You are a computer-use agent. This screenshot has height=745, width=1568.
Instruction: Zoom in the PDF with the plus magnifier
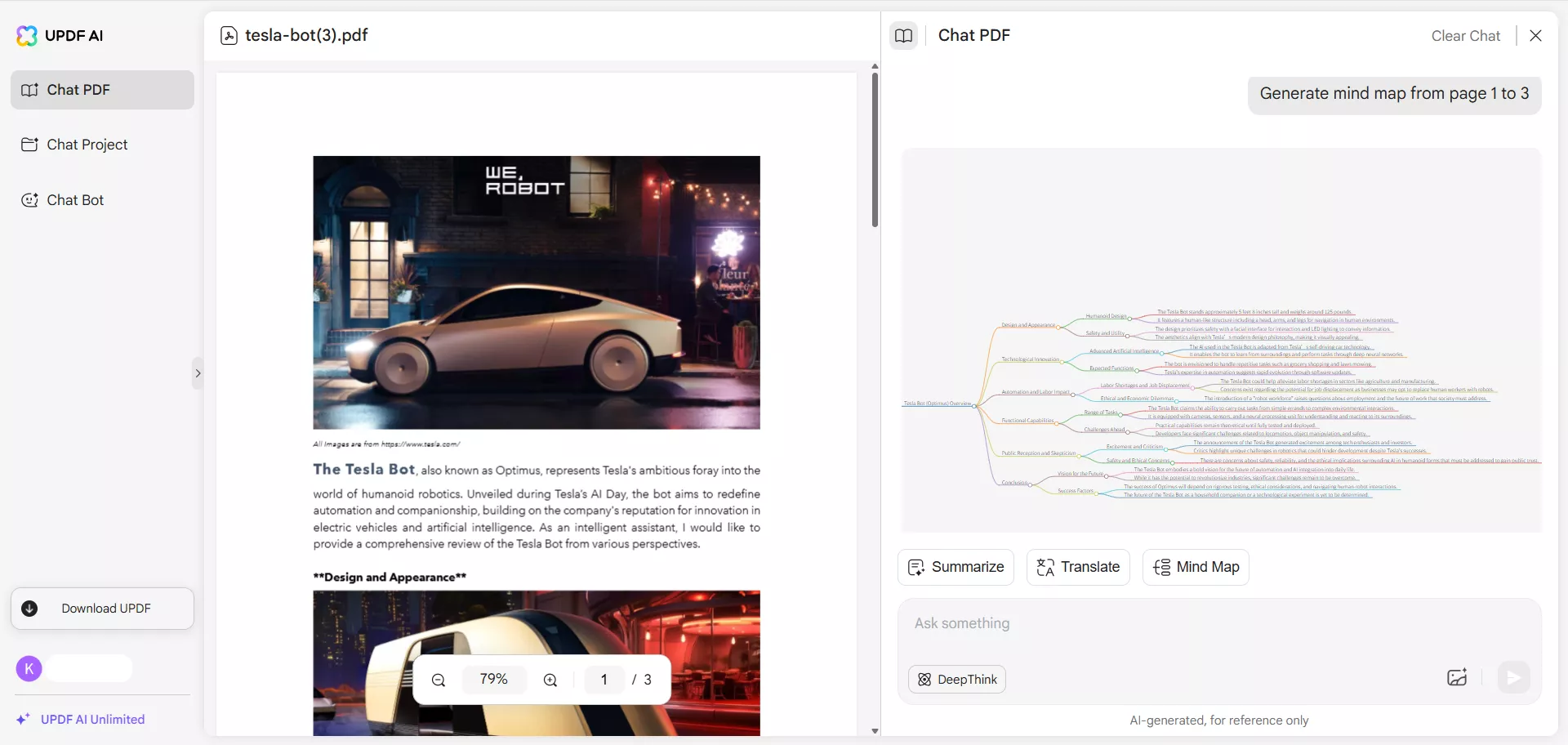(550, 680)
